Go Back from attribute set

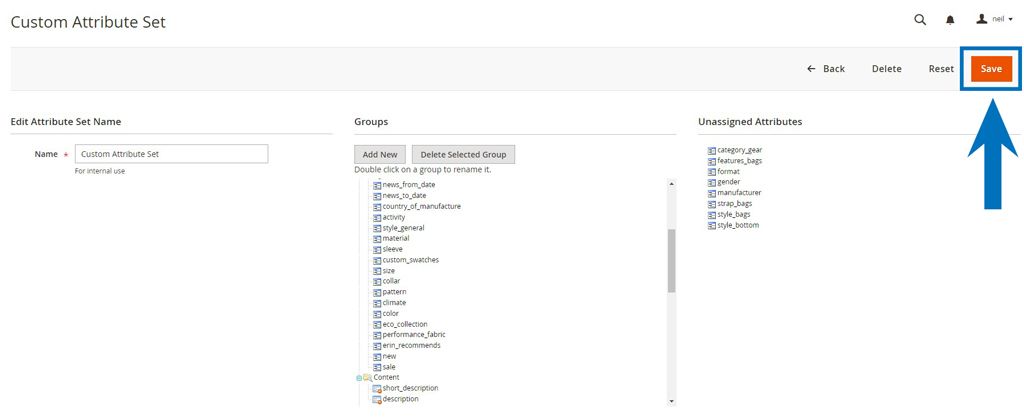[x=825, y=69]
